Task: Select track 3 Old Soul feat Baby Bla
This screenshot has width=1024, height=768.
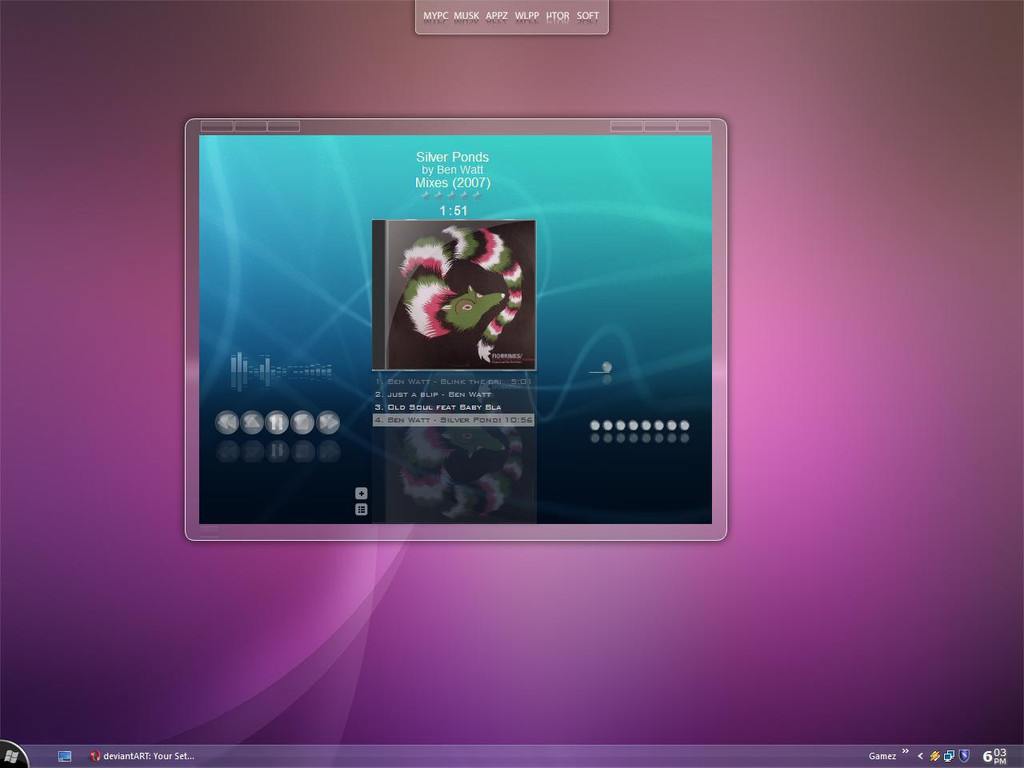Action: pos(453,407)
